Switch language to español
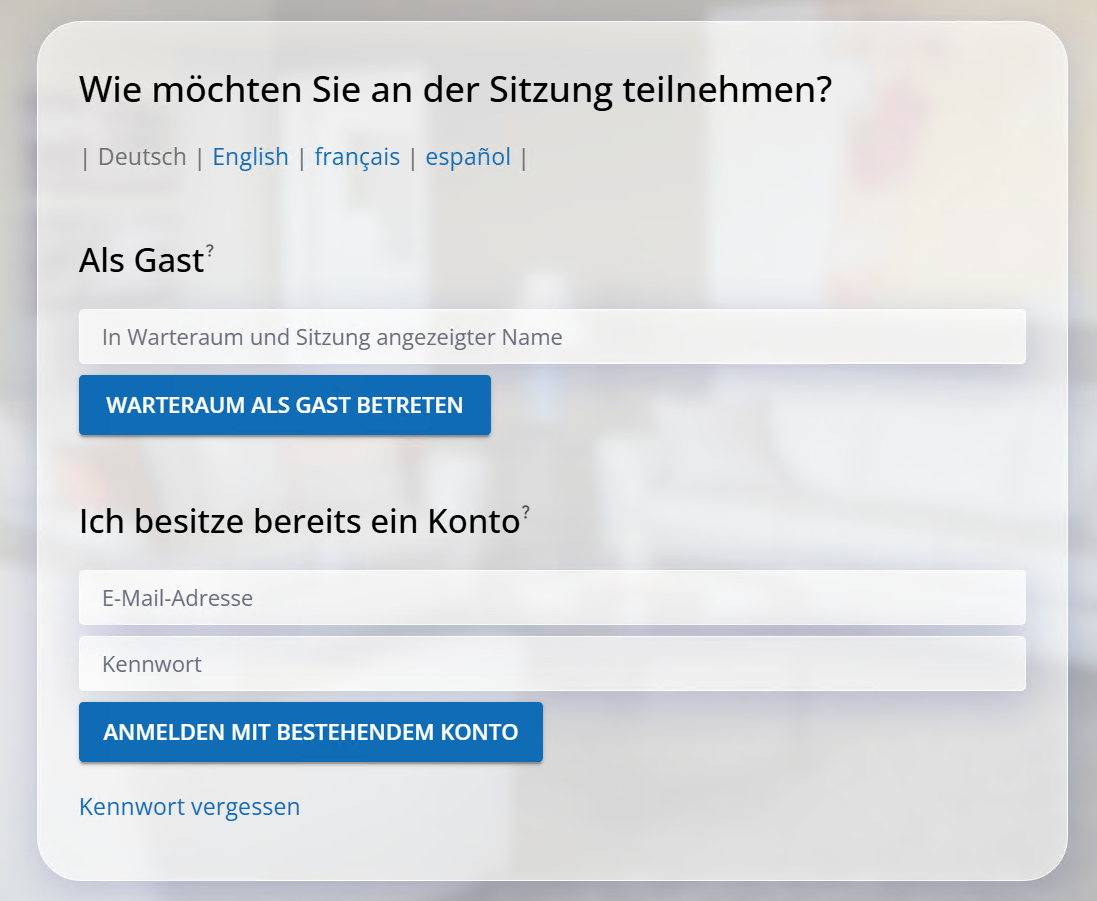 point(468,157)
